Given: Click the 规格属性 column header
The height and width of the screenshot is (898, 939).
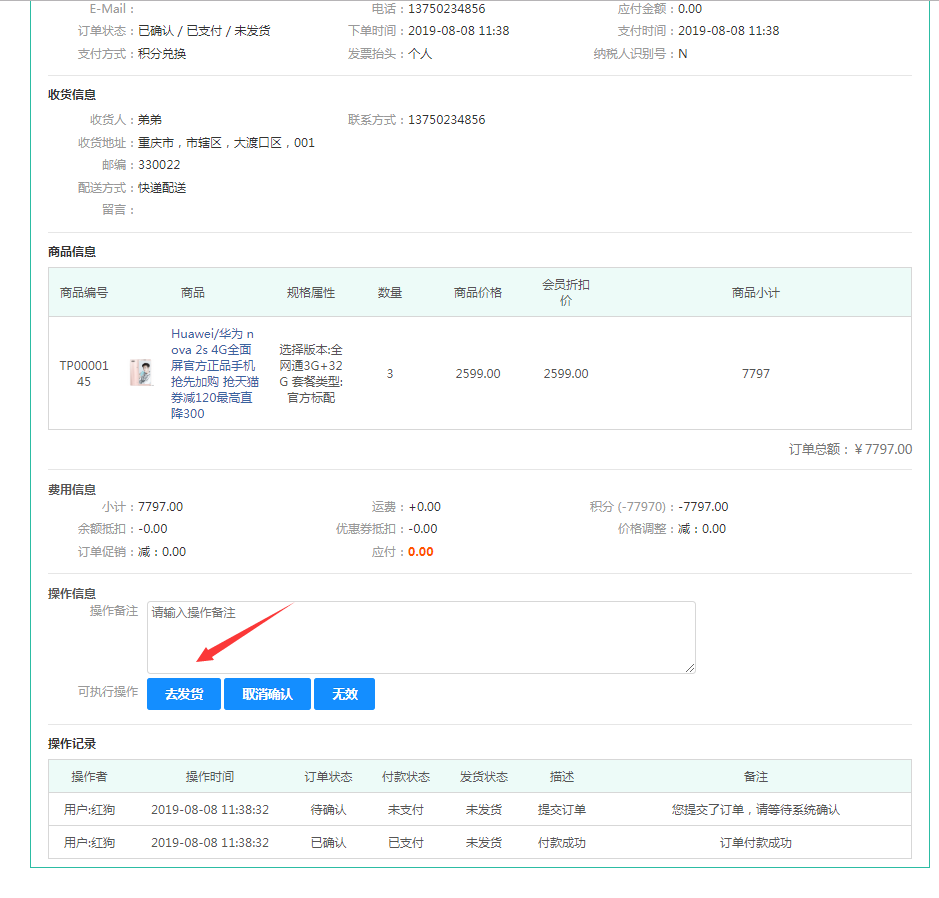Looking at the screenshot, I should pyautogui.click(x=311, y=293).
